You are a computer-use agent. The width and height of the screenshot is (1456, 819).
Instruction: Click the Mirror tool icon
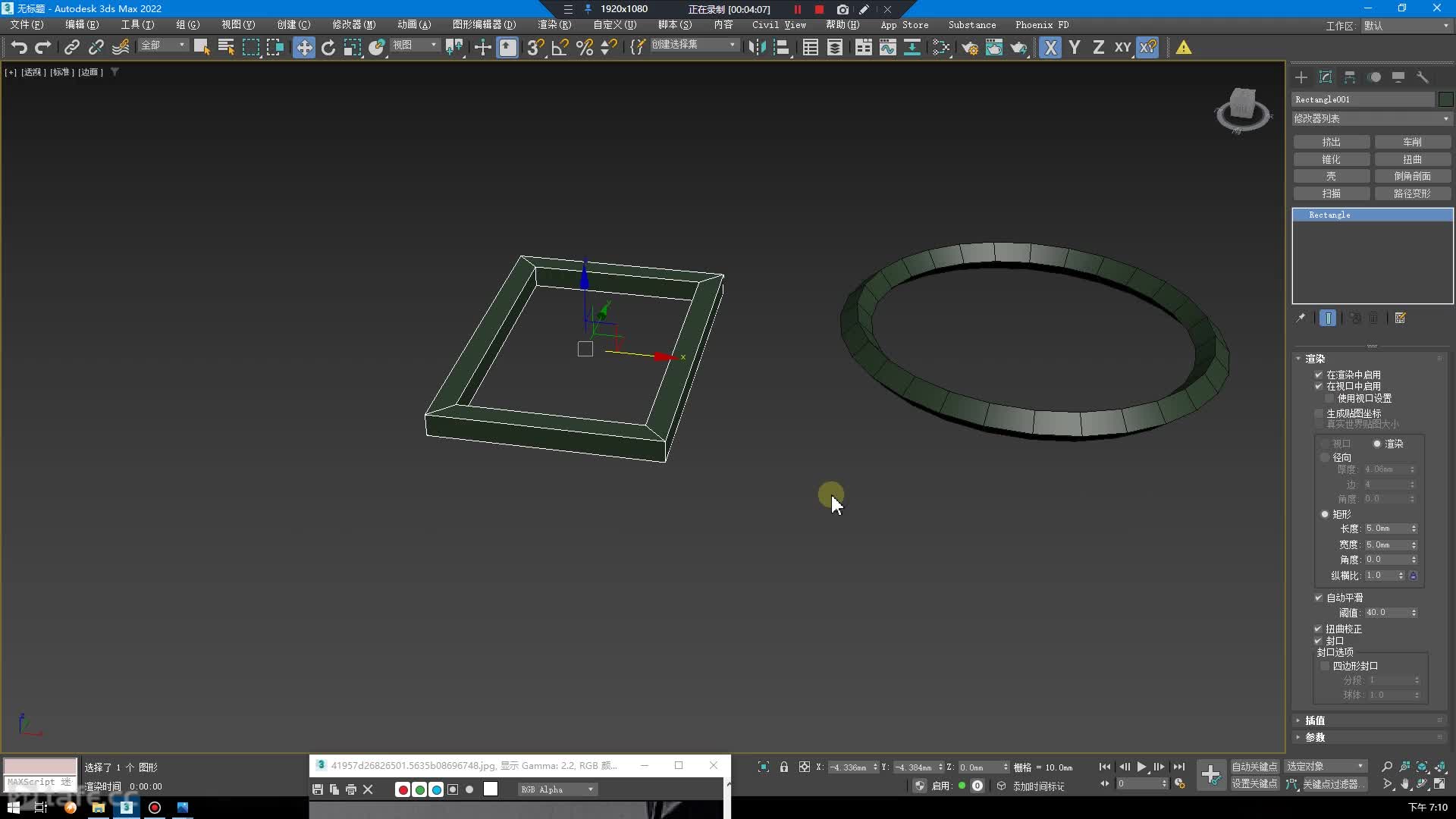point(757,48)
